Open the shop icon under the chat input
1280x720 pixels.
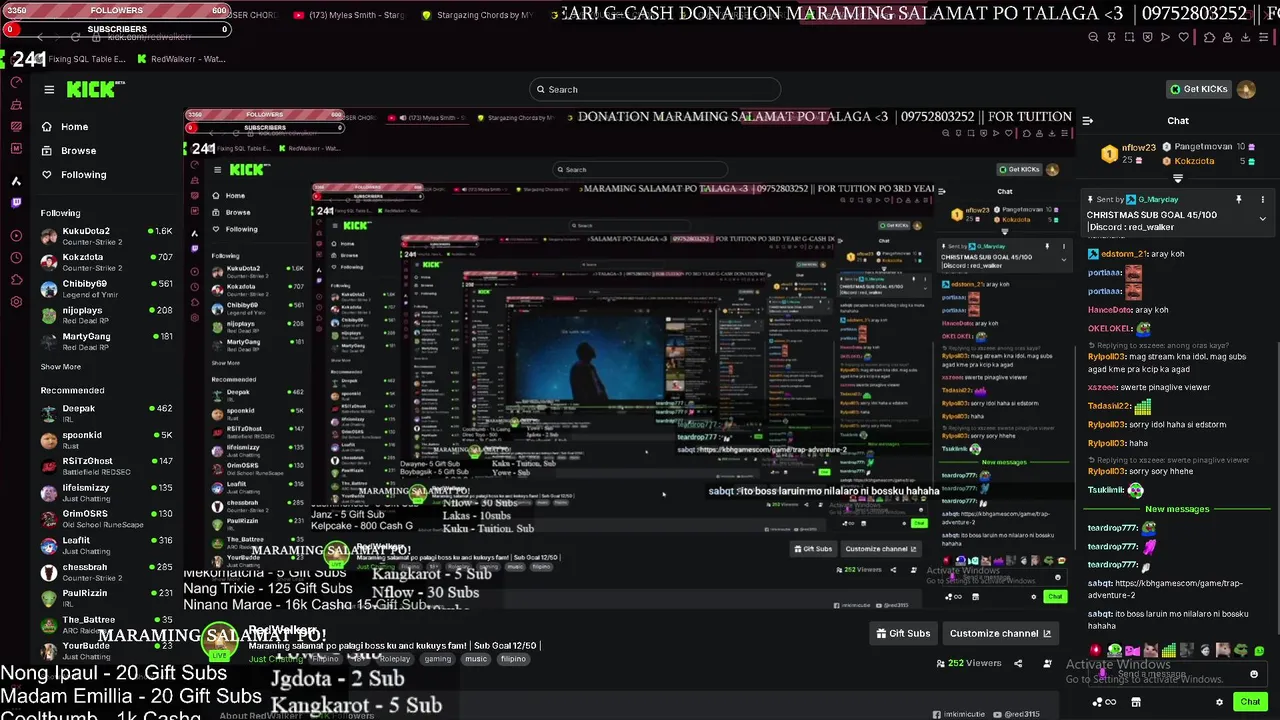[x=1136, y=702]
